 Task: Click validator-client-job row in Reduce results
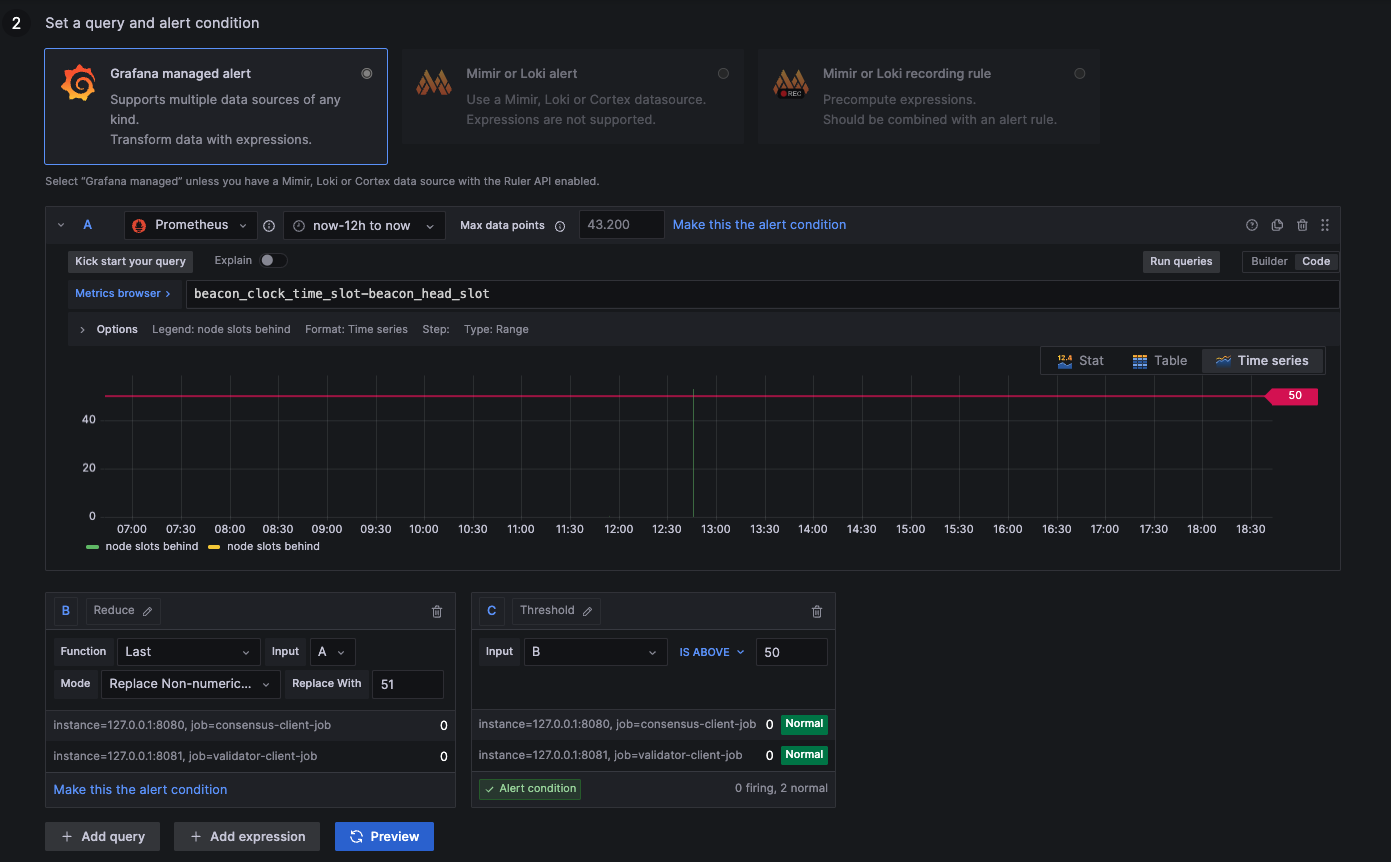point(250,757)
